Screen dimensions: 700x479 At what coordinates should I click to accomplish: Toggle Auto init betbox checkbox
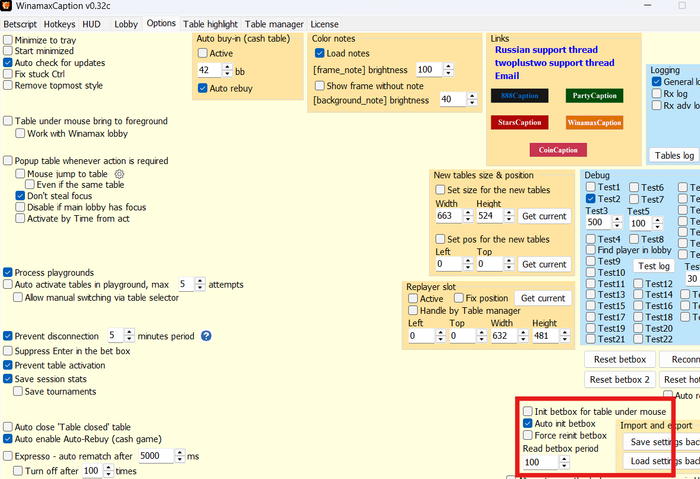tap(528, 423)
